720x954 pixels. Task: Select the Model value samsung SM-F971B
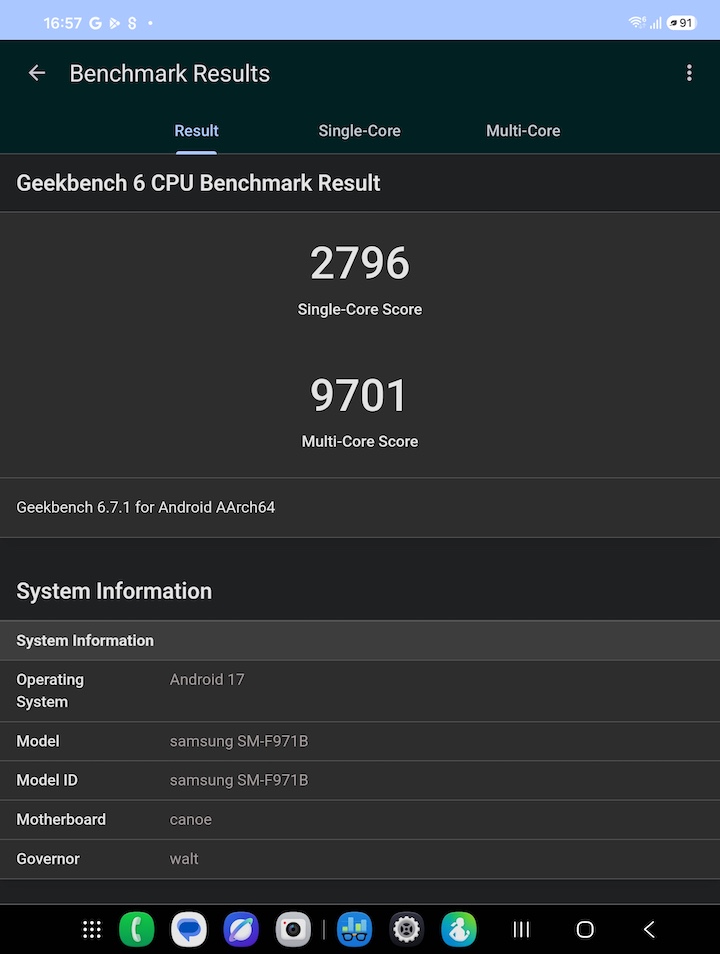point(239,741)
